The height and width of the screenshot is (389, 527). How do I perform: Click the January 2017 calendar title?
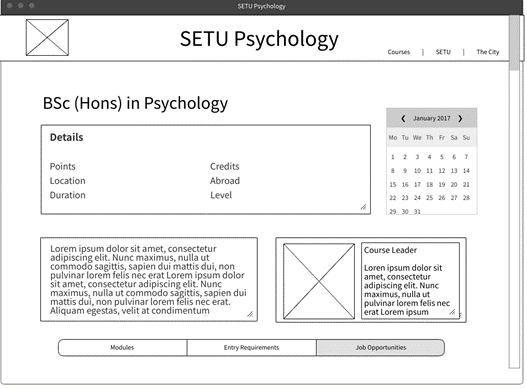tap(432, 118)
